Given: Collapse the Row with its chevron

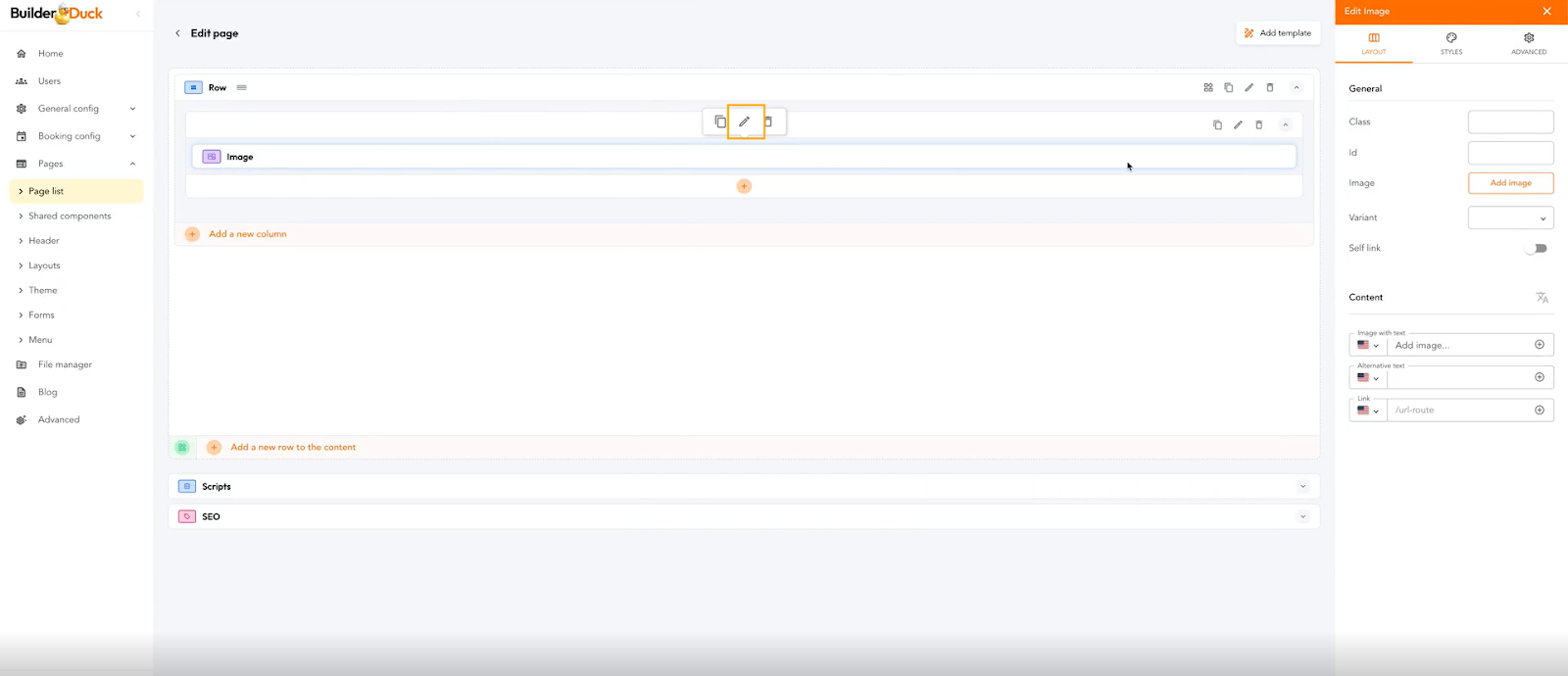Looking at the screenshot, I should click(x=1297, y=87).
